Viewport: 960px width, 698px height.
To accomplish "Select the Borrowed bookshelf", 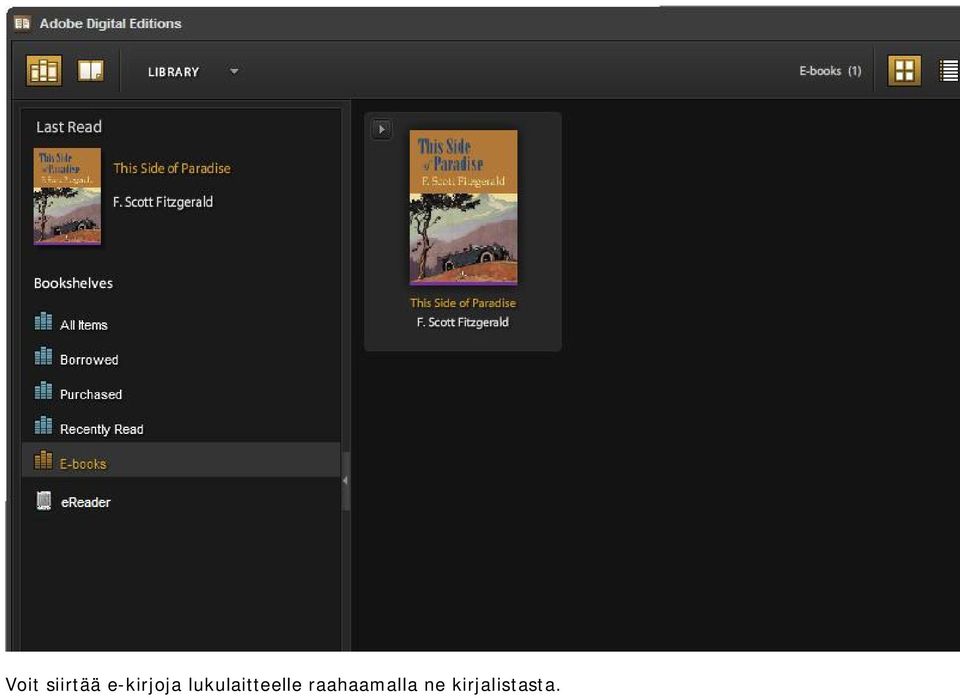I will coord(181,359).
